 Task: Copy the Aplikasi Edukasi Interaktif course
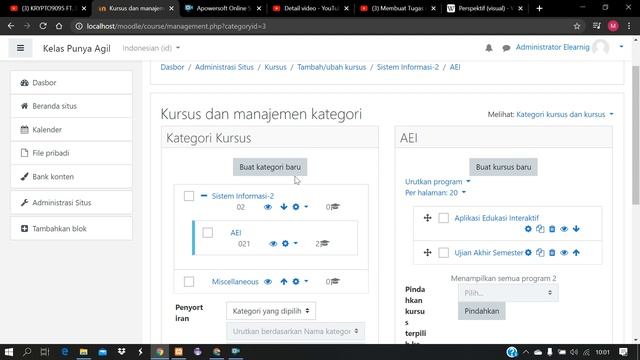(x=540, y=229)
